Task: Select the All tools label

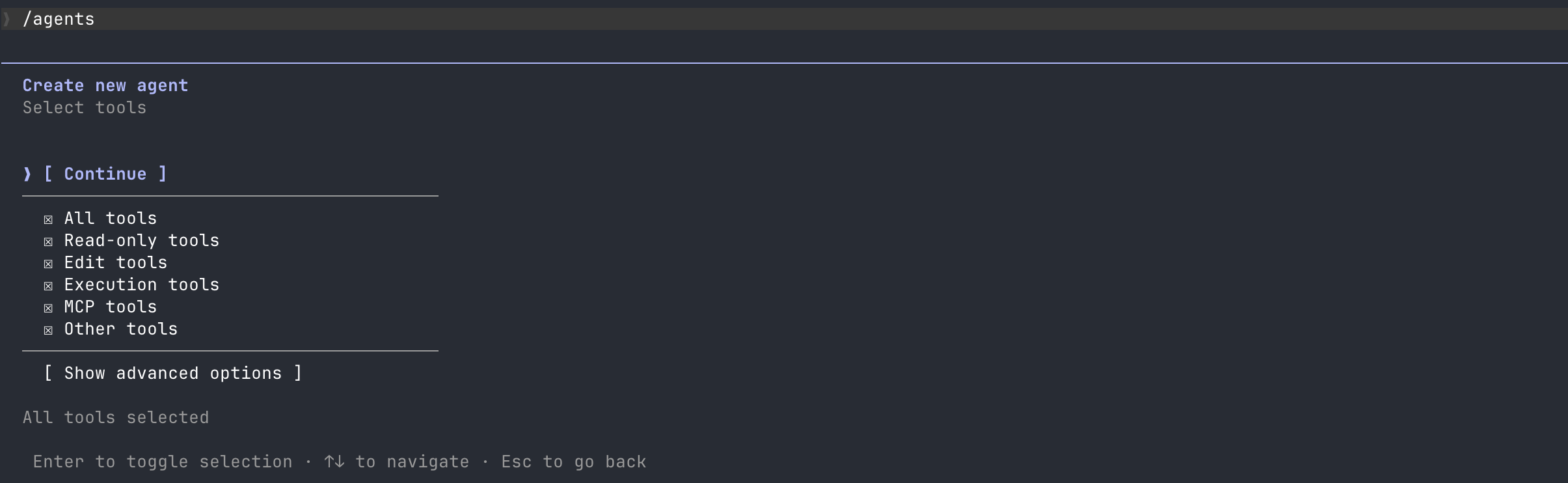Action: click(111, 218)
